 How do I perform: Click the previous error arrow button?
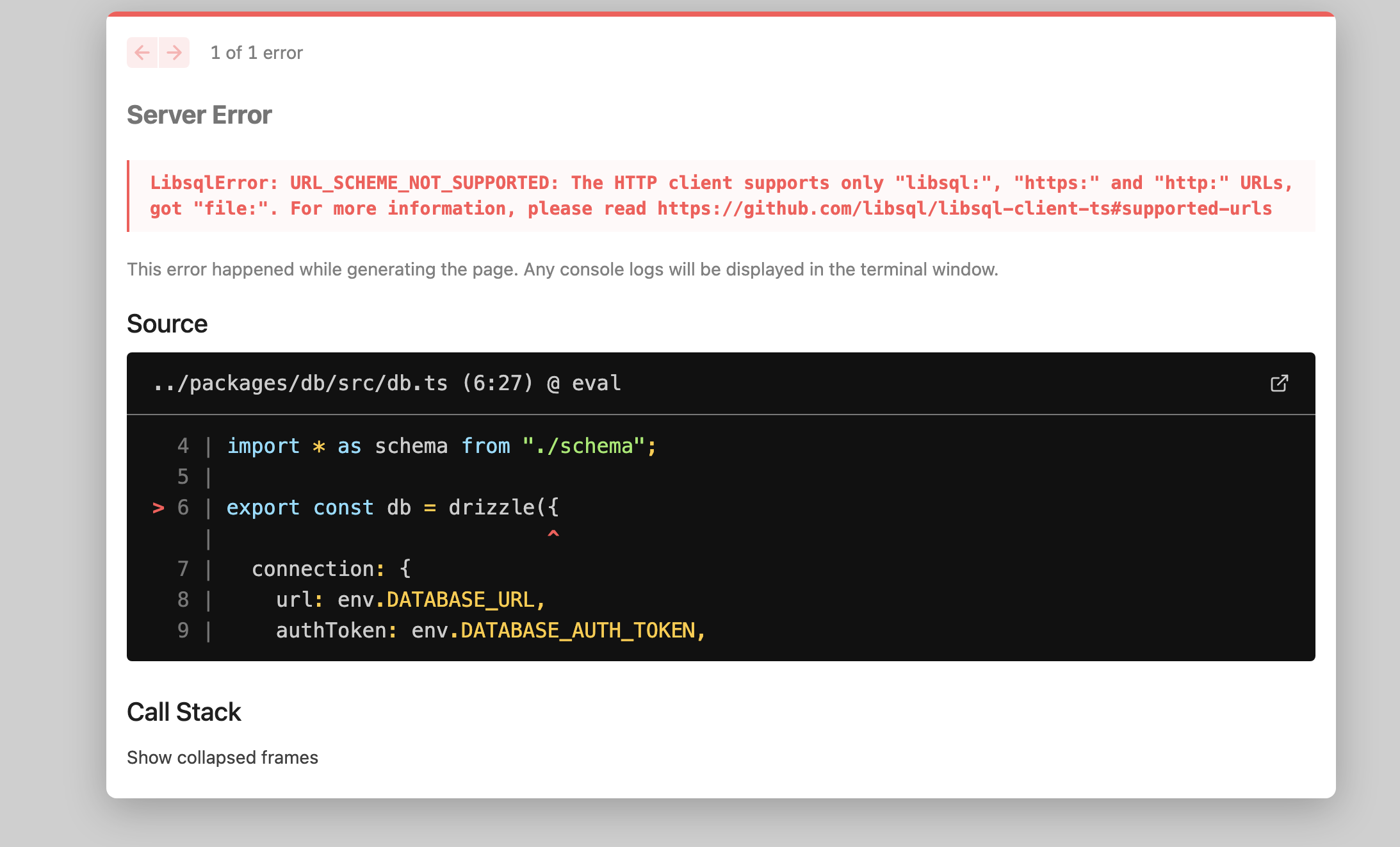pyautogui.click(x=142, y=53)
